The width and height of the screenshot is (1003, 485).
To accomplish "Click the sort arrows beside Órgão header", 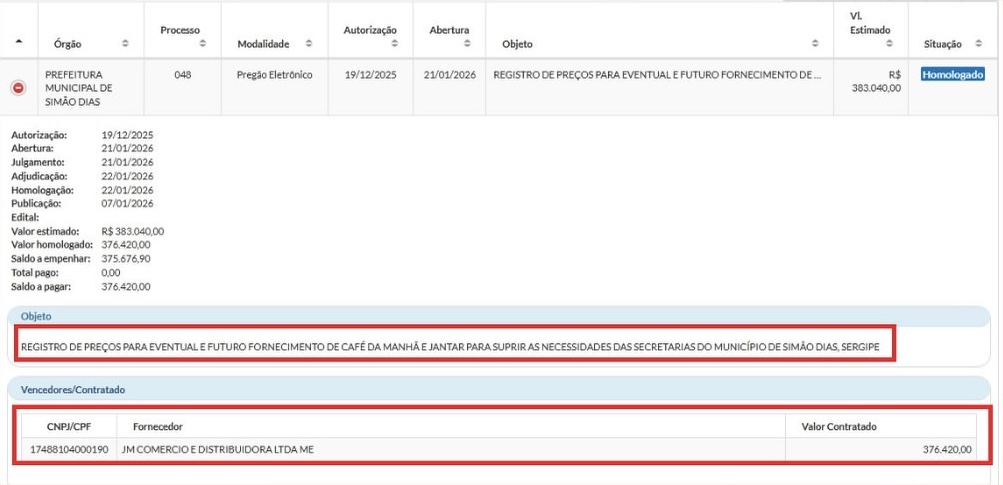I will tap(125, 44).
